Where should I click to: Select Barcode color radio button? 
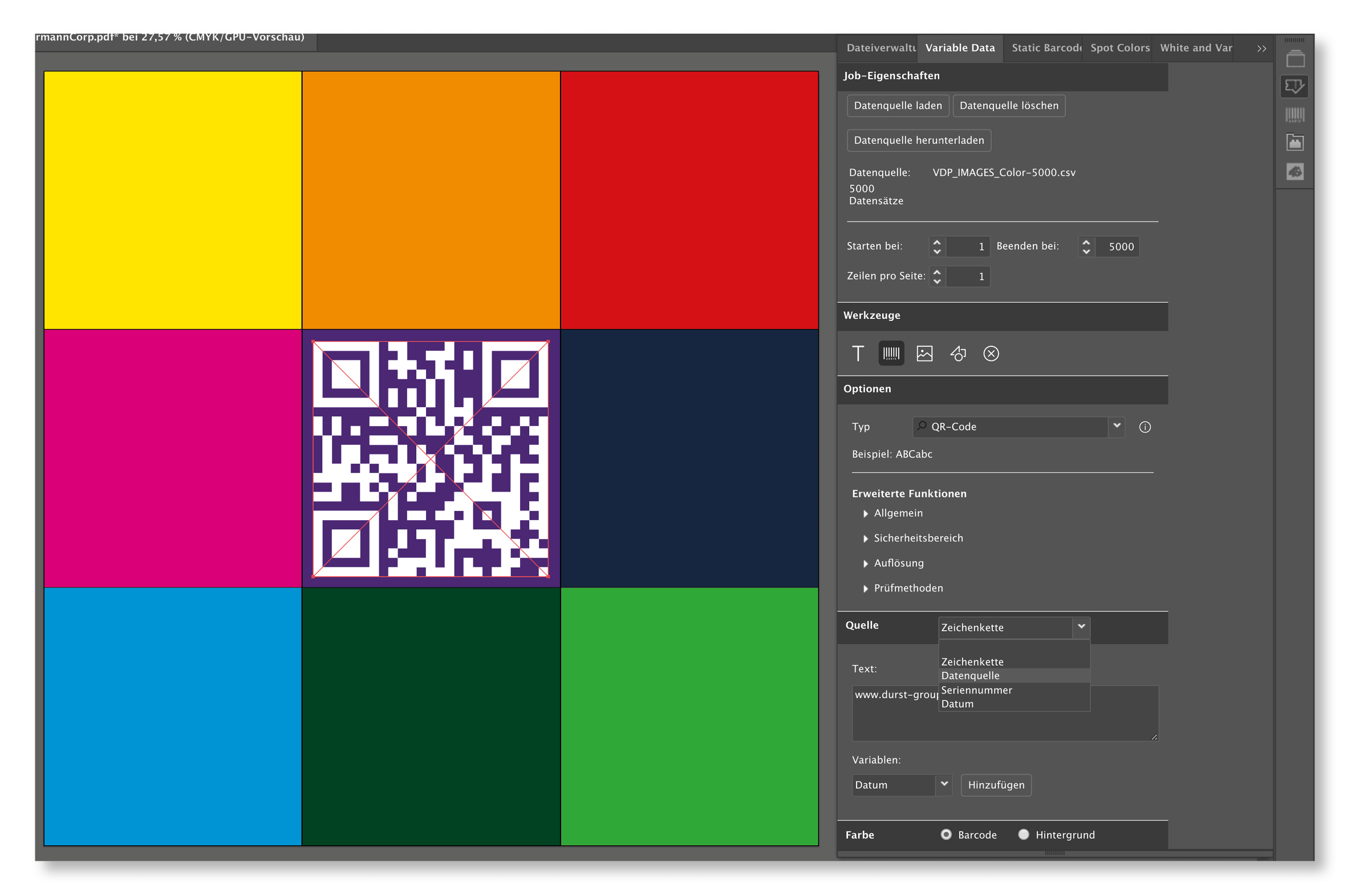pyautogui.click(x=946, y=834)
